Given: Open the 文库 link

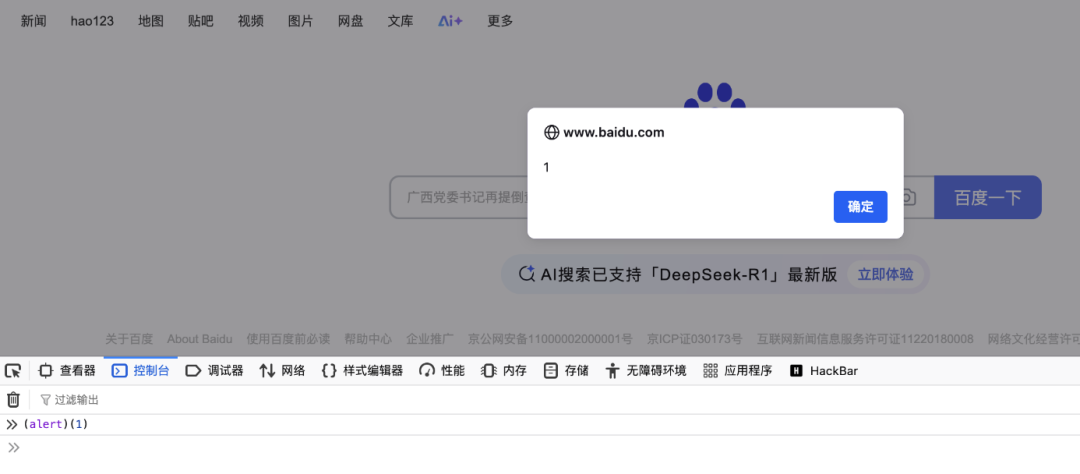Looking at the screenshot, I should (x=400, y=21).
